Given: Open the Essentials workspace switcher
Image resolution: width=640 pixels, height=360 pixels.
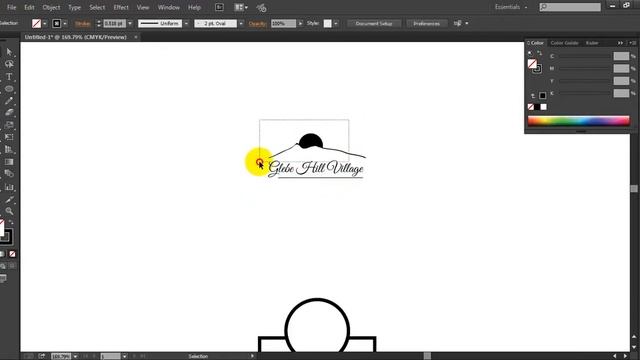Looking at the screenshot, I should [511, 7].
